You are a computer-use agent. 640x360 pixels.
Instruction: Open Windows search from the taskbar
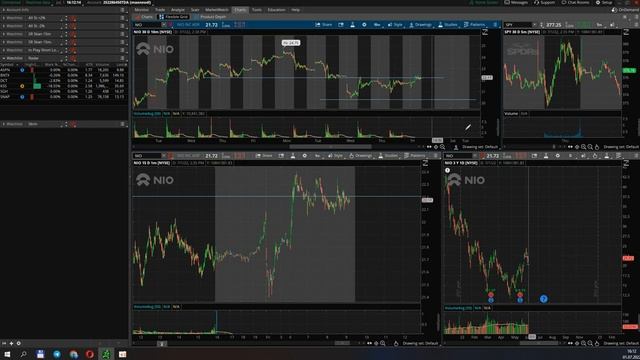pyautogui.click(x=23, y=354)
